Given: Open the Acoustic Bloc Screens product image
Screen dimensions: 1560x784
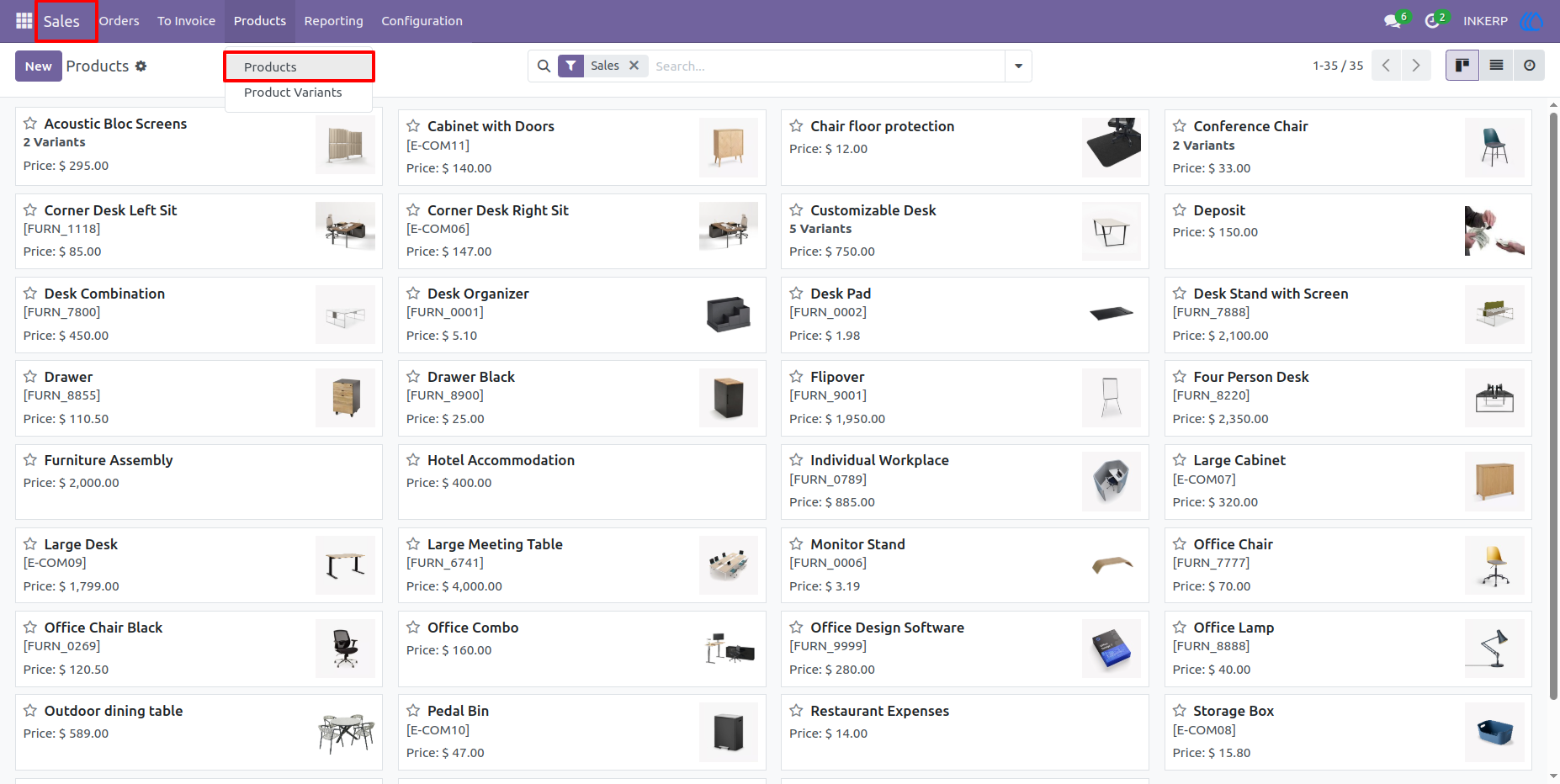Looking at the screenshot, I should click(x=345, y=145).
